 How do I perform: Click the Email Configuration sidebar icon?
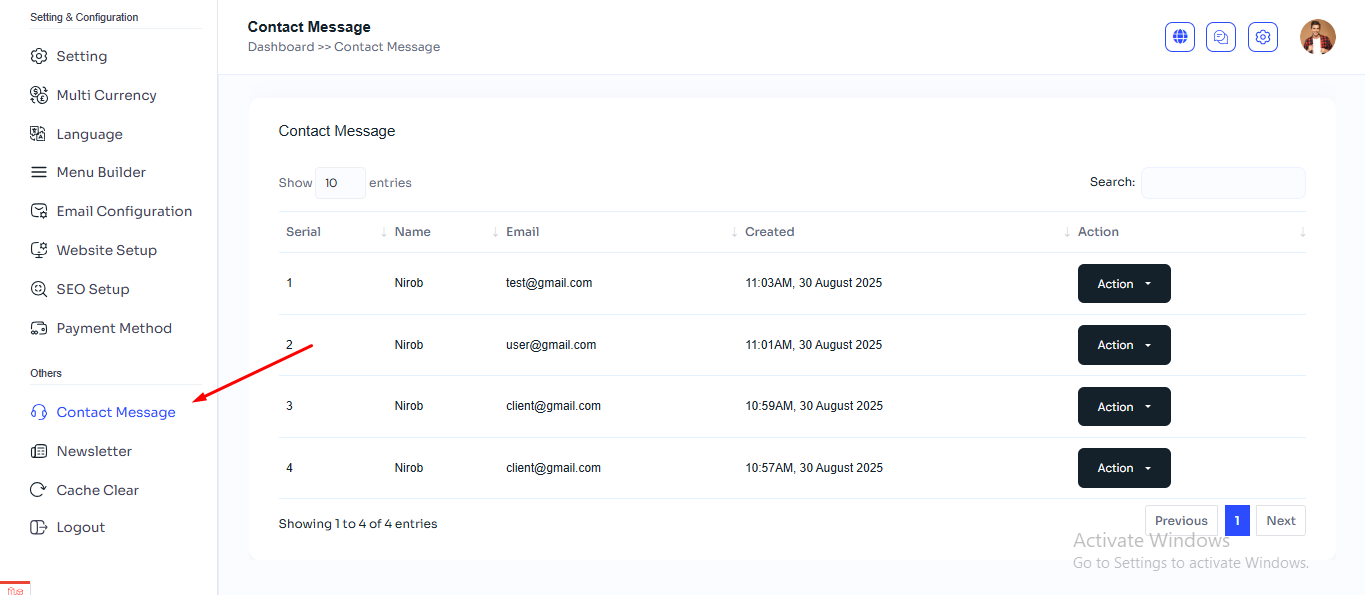39,211
